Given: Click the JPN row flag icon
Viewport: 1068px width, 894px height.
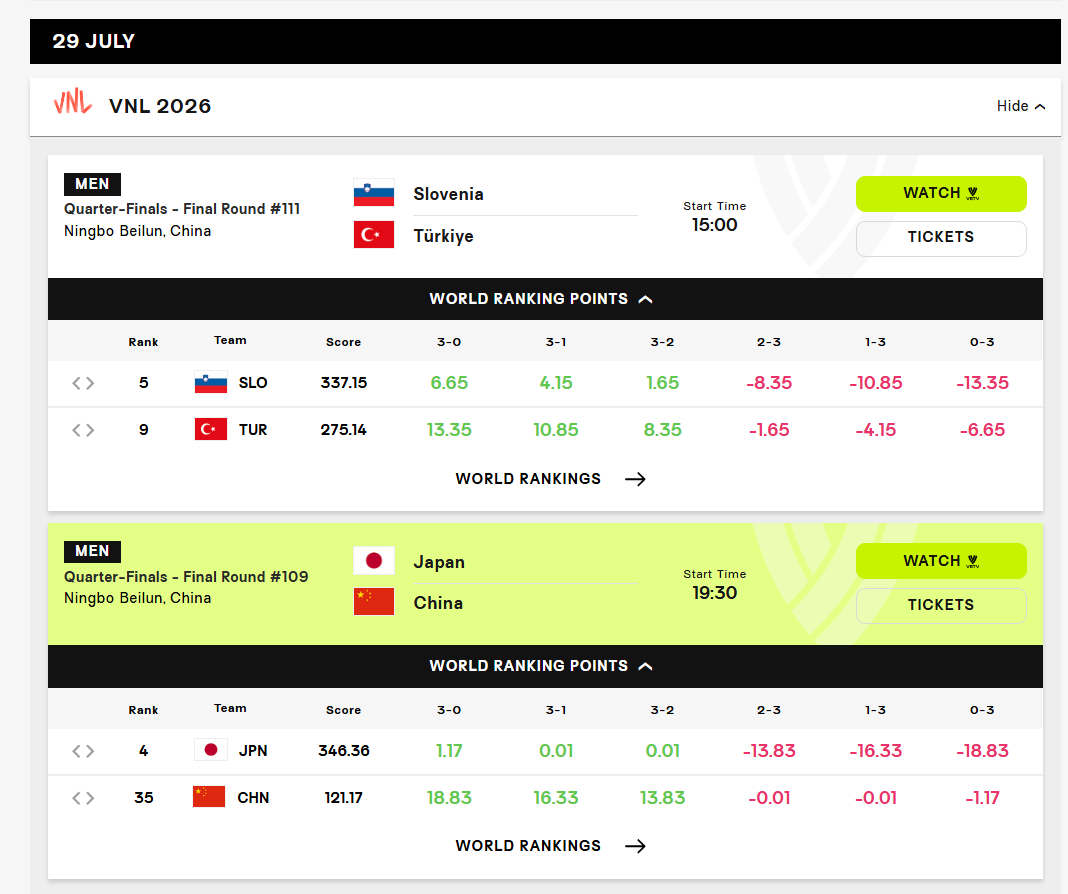Looking at the screenshot, I should 210,750.
